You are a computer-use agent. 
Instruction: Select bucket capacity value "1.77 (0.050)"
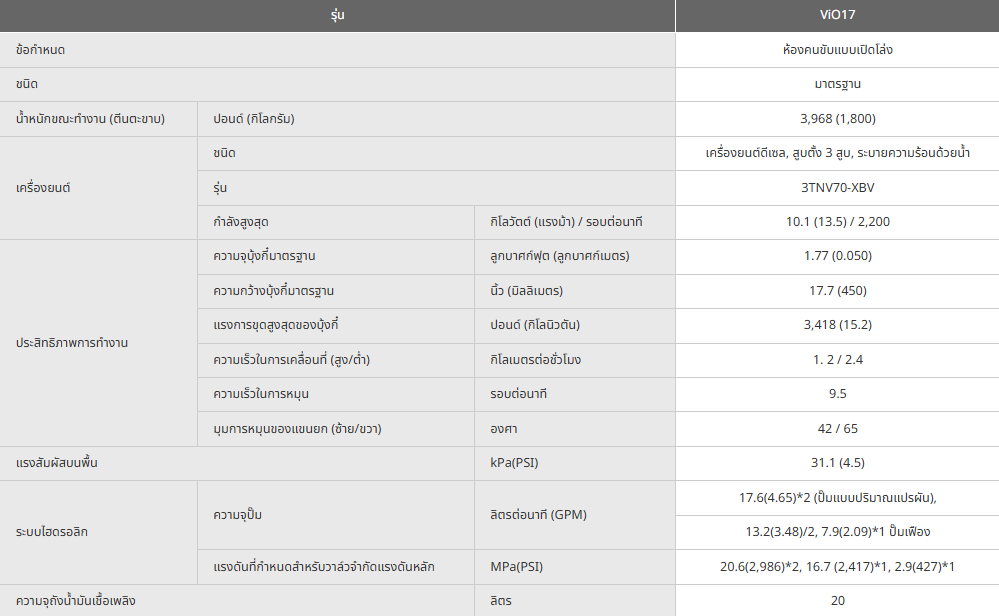tap(837, 256)
